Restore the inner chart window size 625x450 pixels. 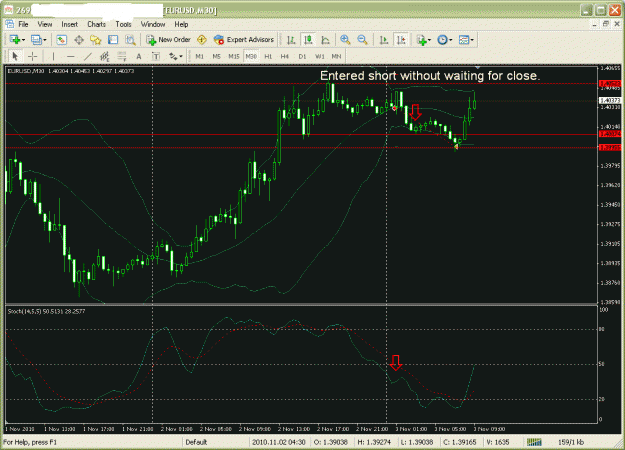[605, 24]
